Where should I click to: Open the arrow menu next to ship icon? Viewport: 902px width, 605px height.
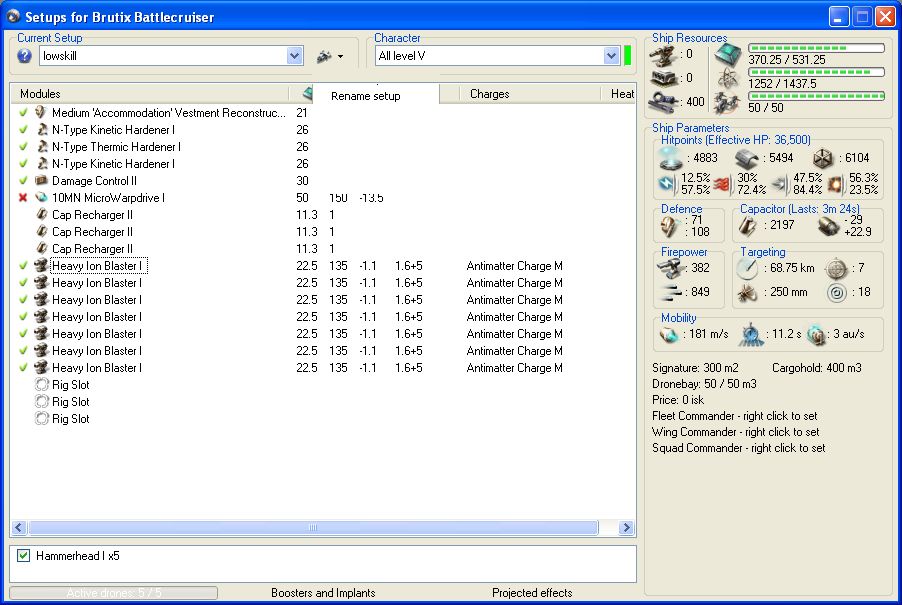pyautogui.click(x=340, y=57)
